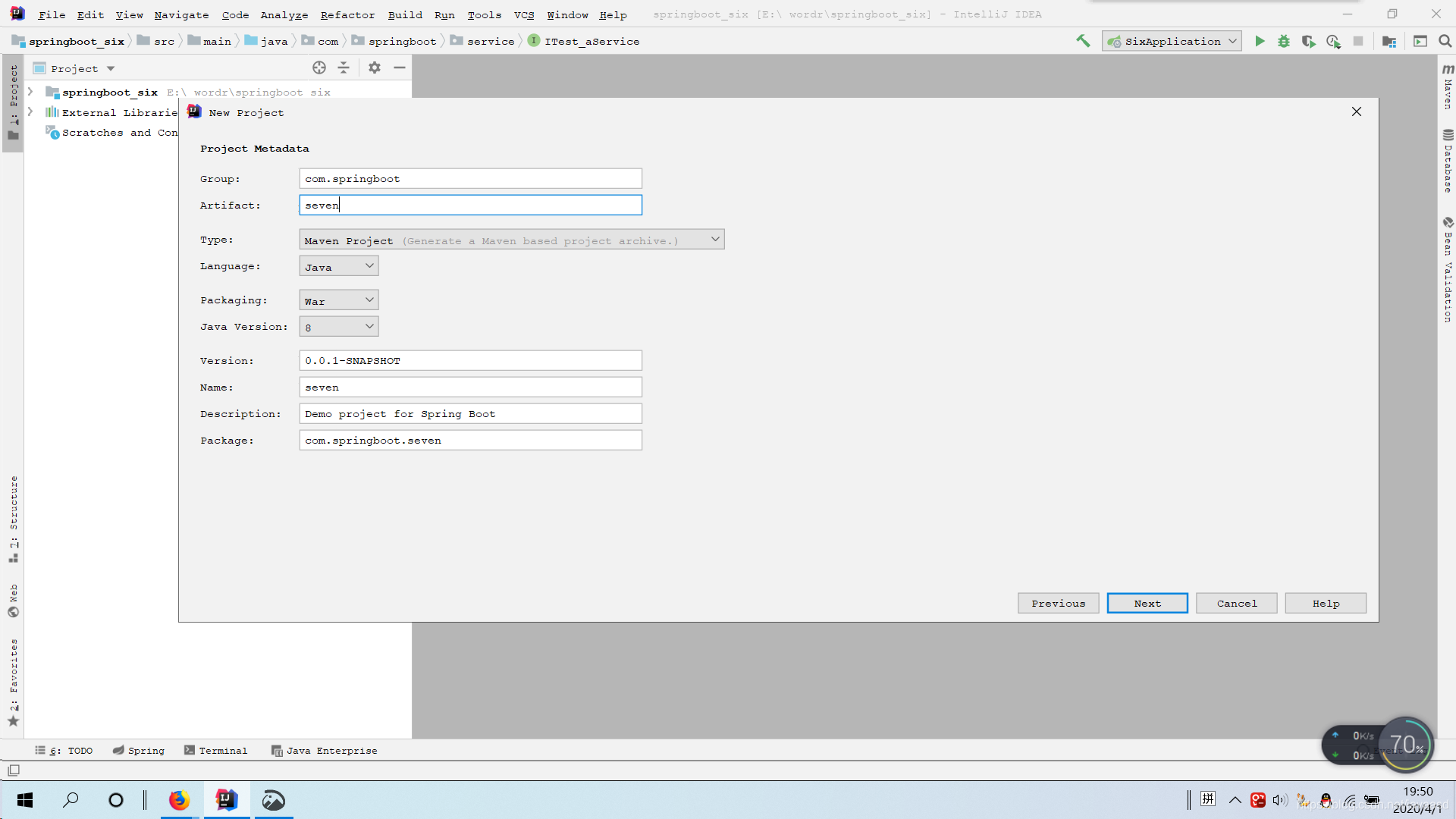The image size is (1456, 819).
Task: Click the taskbar clock showing 19:50
Action: (x=1417, y=792)
